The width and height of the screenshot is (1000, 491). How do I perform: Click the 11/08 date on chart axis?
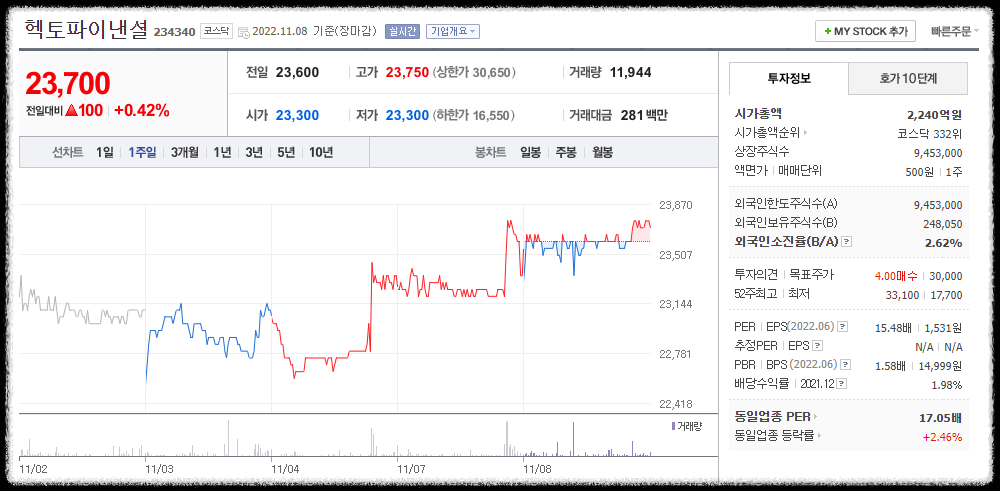pos(538,469)
